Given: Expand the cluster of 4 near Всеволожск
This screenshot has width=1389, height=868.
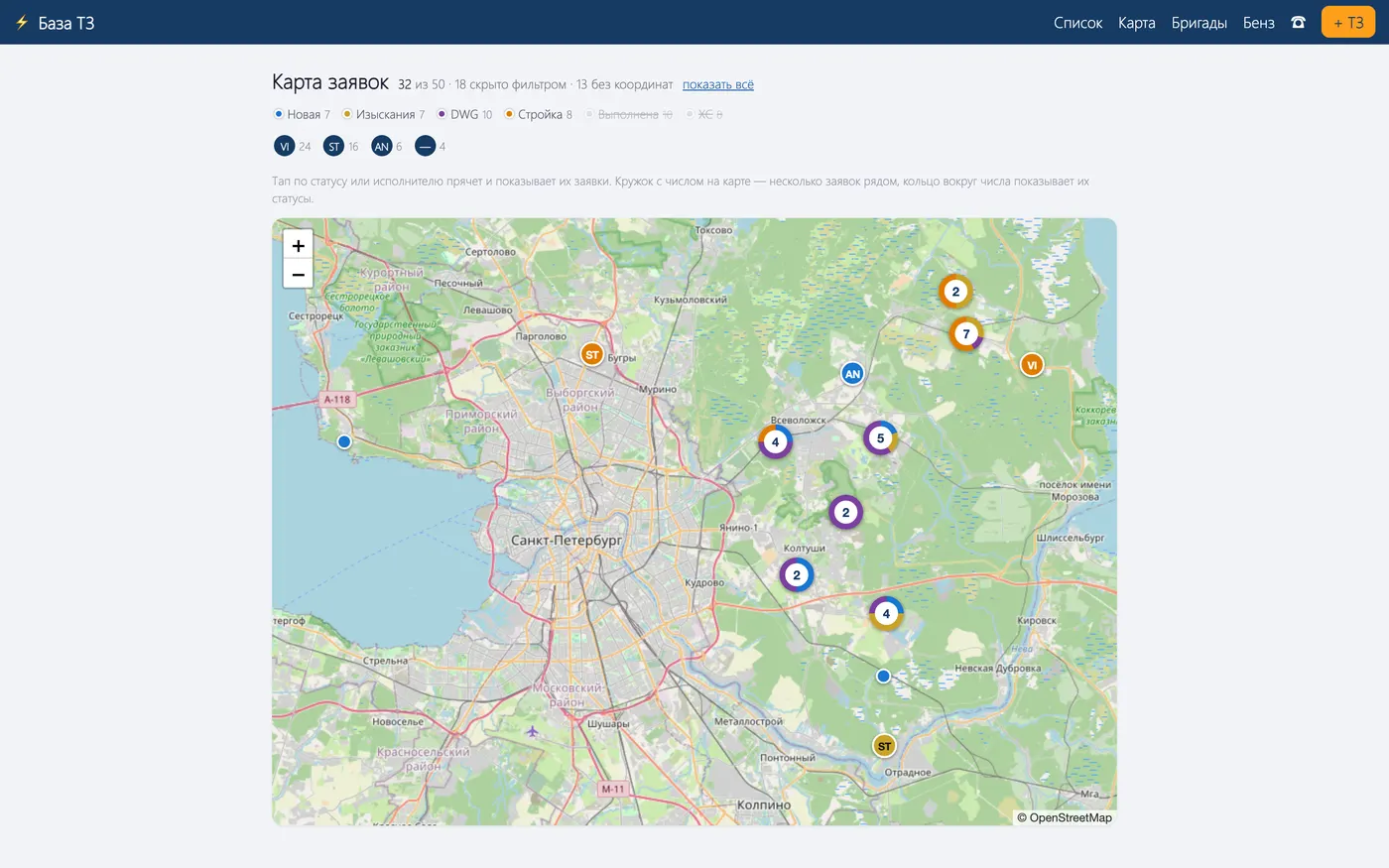Looking at the screenshot, I should point(775,441).
